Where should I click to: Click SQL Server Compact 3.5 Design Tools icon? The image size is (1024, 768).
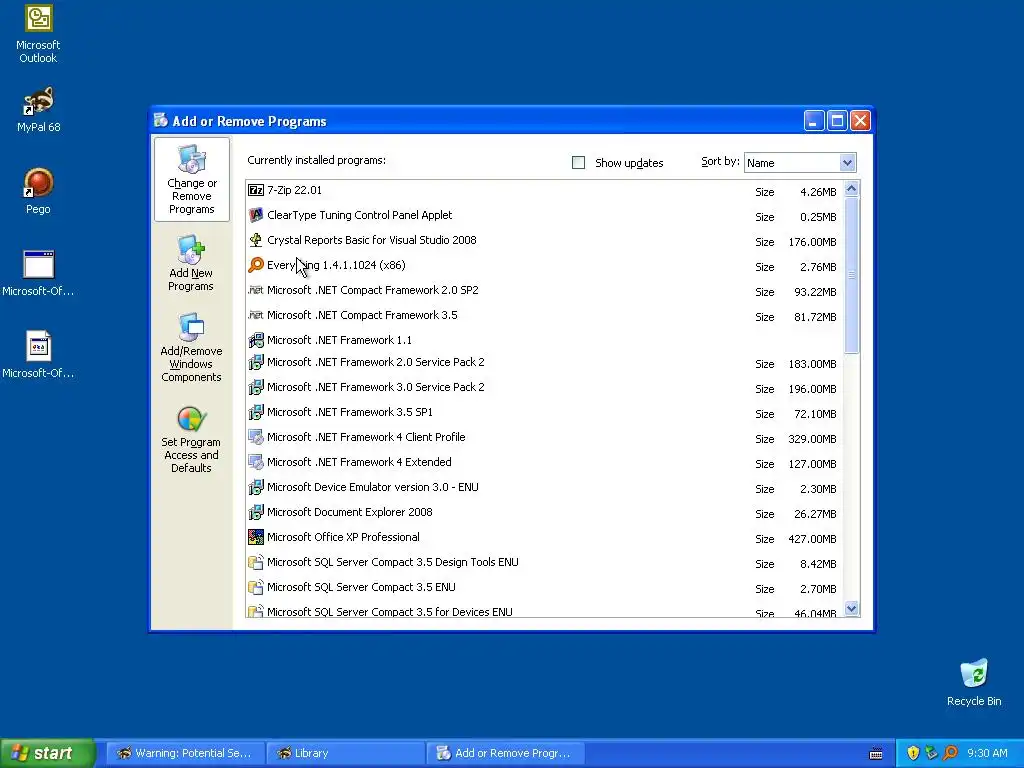pos(256,562)
